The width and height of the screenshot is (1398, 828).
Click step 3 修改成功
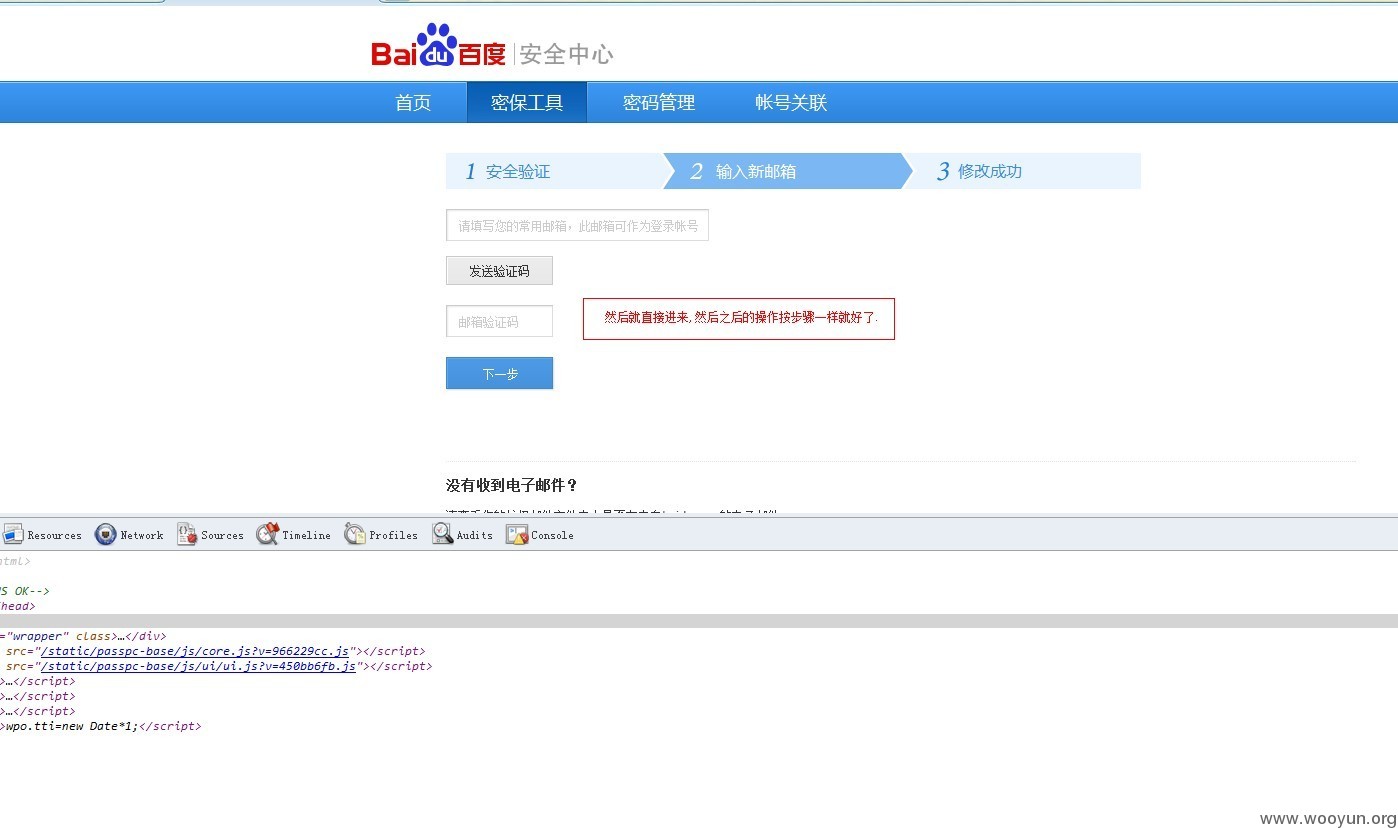1024,171
